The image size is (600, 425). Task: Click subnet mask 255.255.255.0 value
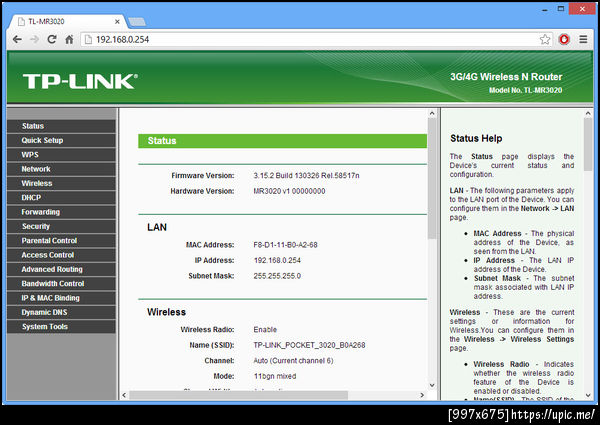coord(277,276)
